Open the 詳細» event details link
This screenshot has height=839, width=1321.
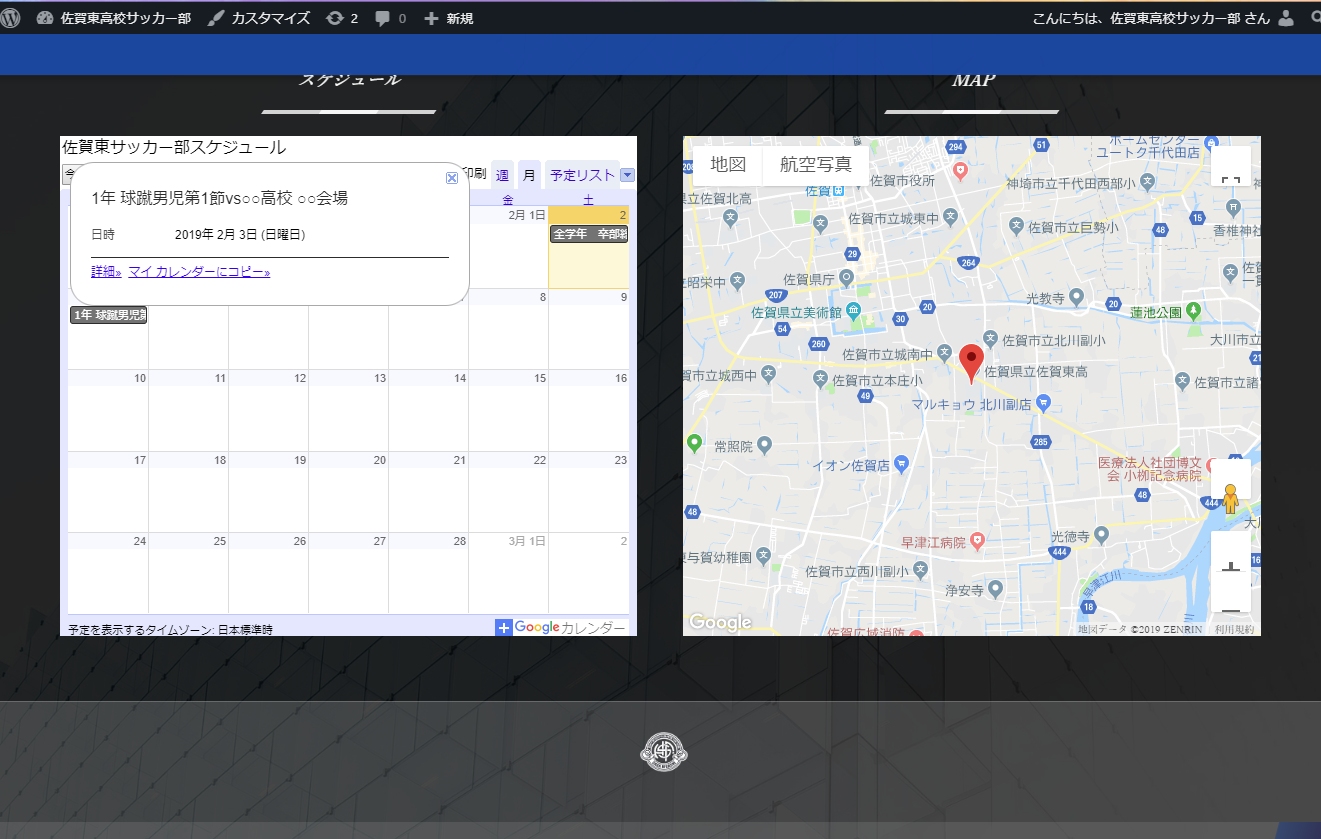(x=106, y=271)
